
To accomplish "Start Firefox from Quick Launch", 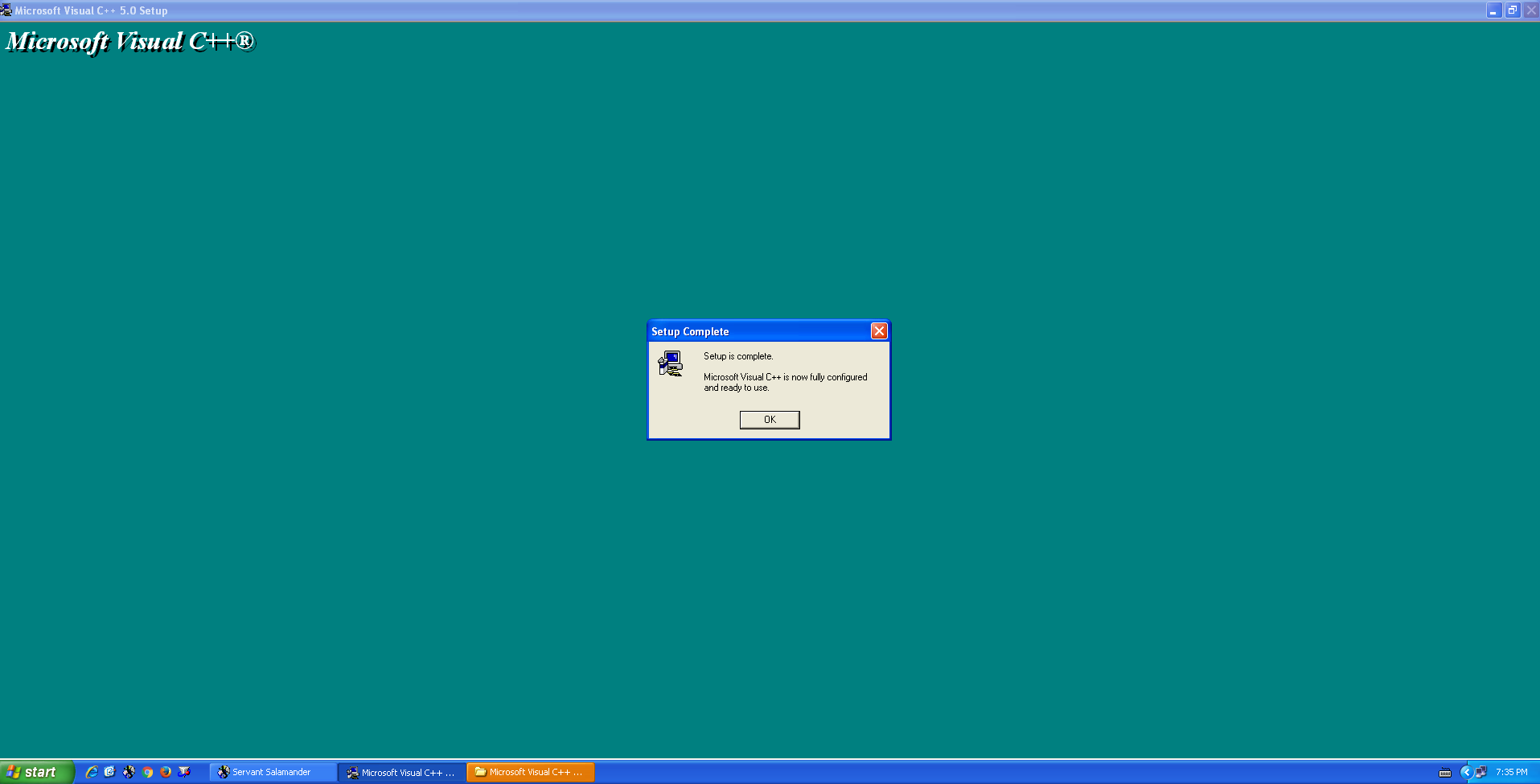I will pyautogui.click(x=166, y=772).
